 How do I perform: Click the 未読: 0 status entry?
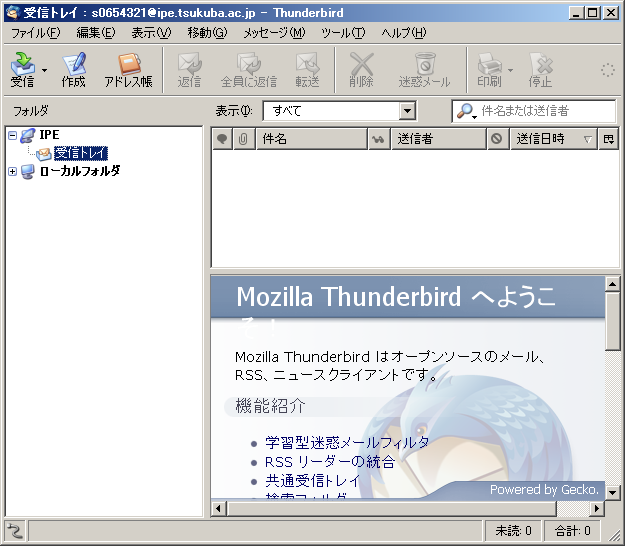click(513, 531)
